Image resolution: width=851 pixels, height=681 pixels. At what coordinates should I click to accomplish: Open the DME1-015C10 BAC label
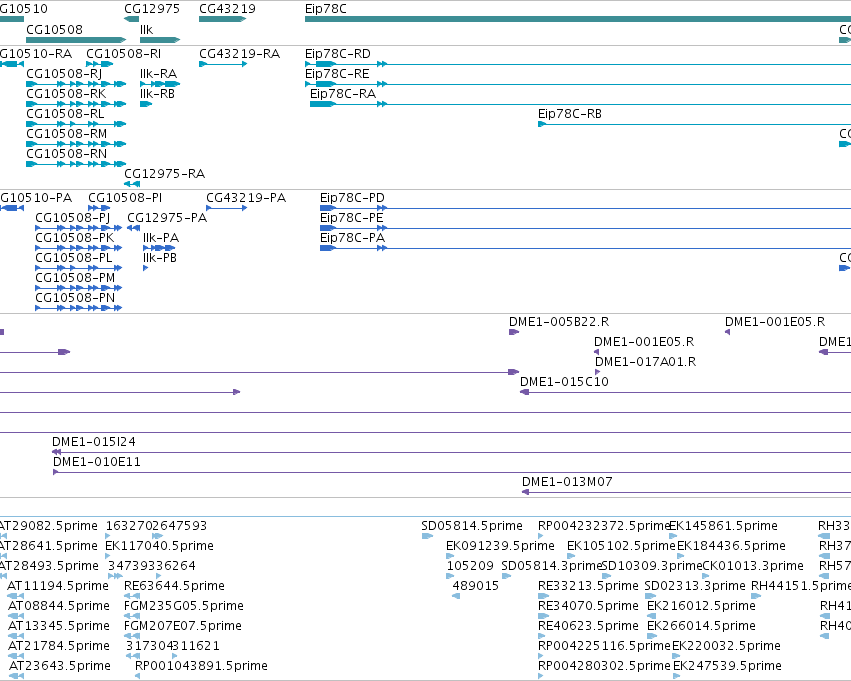564,383
